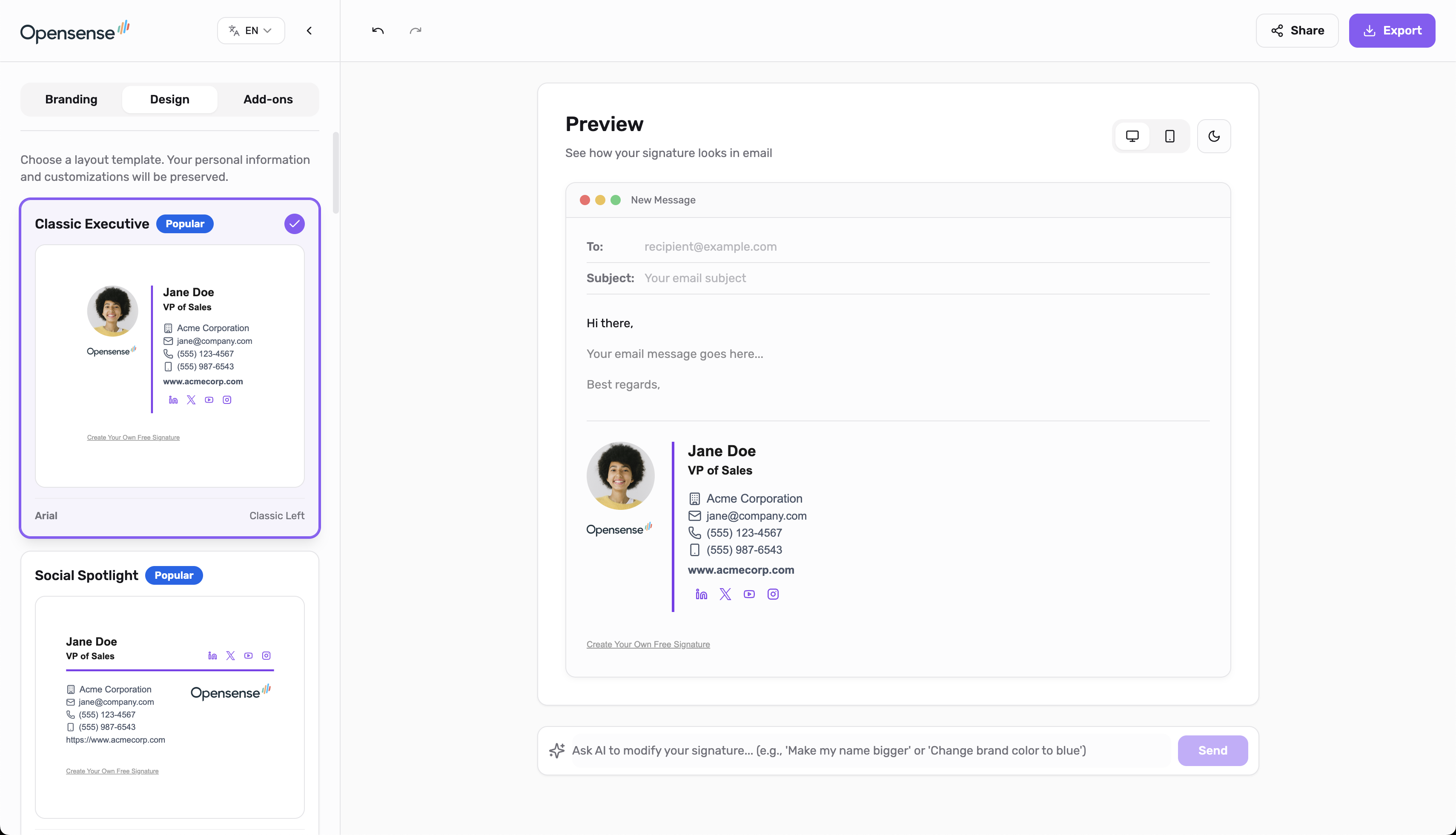This screenshot has width=1456, height=835.
Task: Switch to the Branding tab
Action: [71, 99]
